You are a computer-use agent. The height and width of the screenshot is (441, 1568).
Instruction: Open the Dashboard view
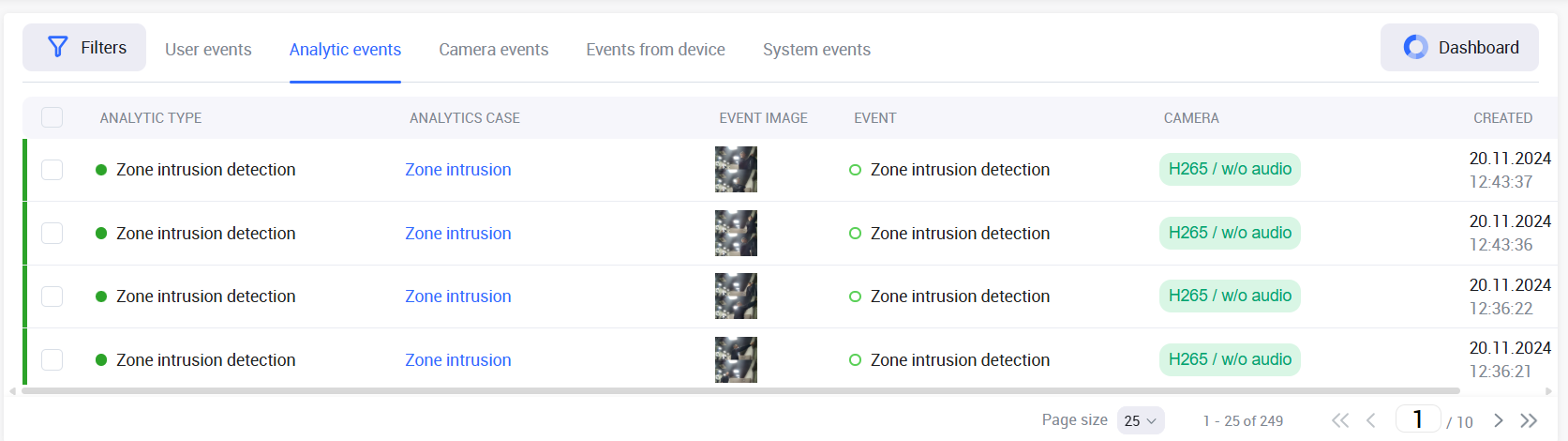click(x=1459, y=48)
